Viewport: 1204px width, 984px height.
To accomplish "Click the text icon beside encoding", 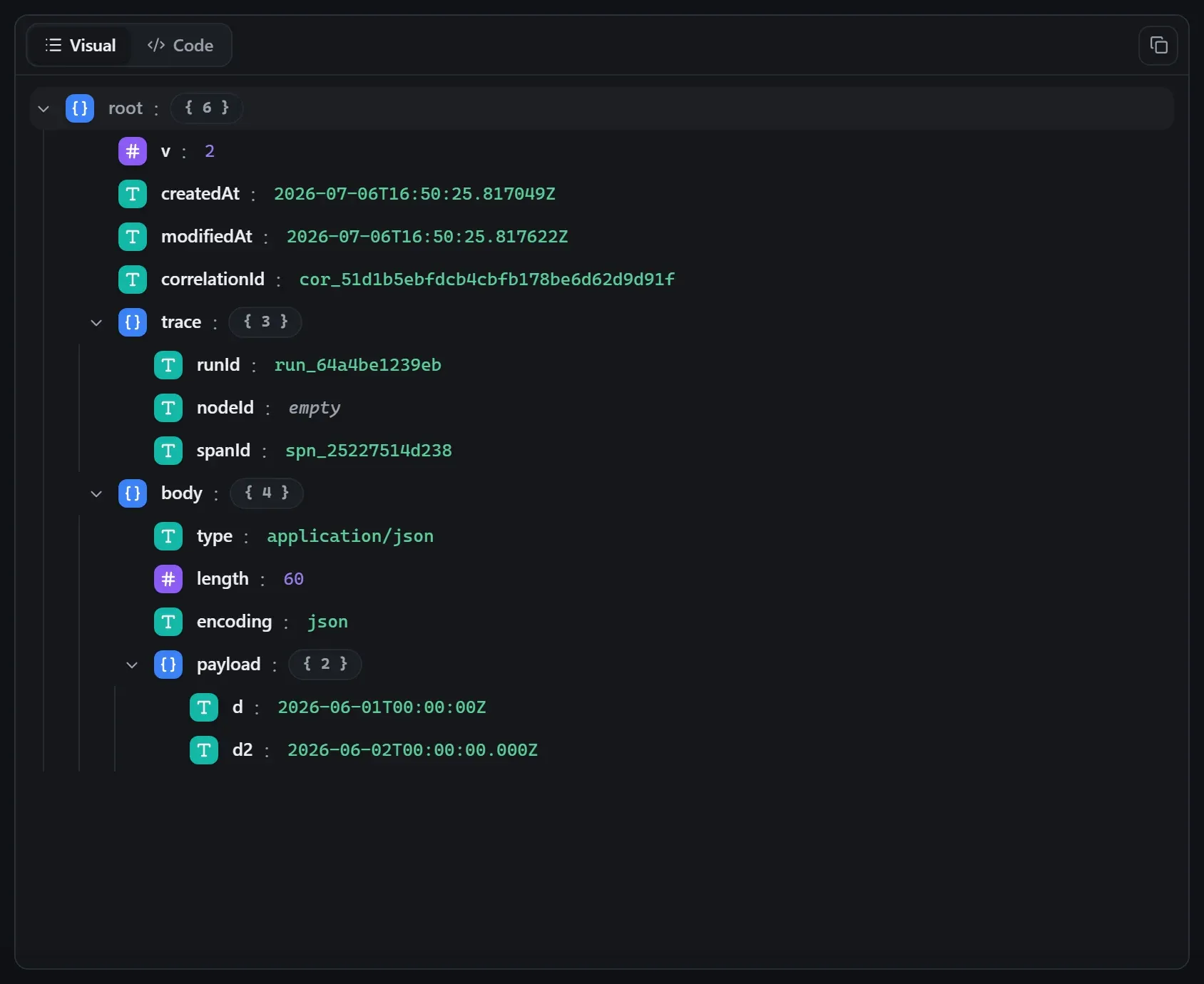I will click(x=168, y=622).
